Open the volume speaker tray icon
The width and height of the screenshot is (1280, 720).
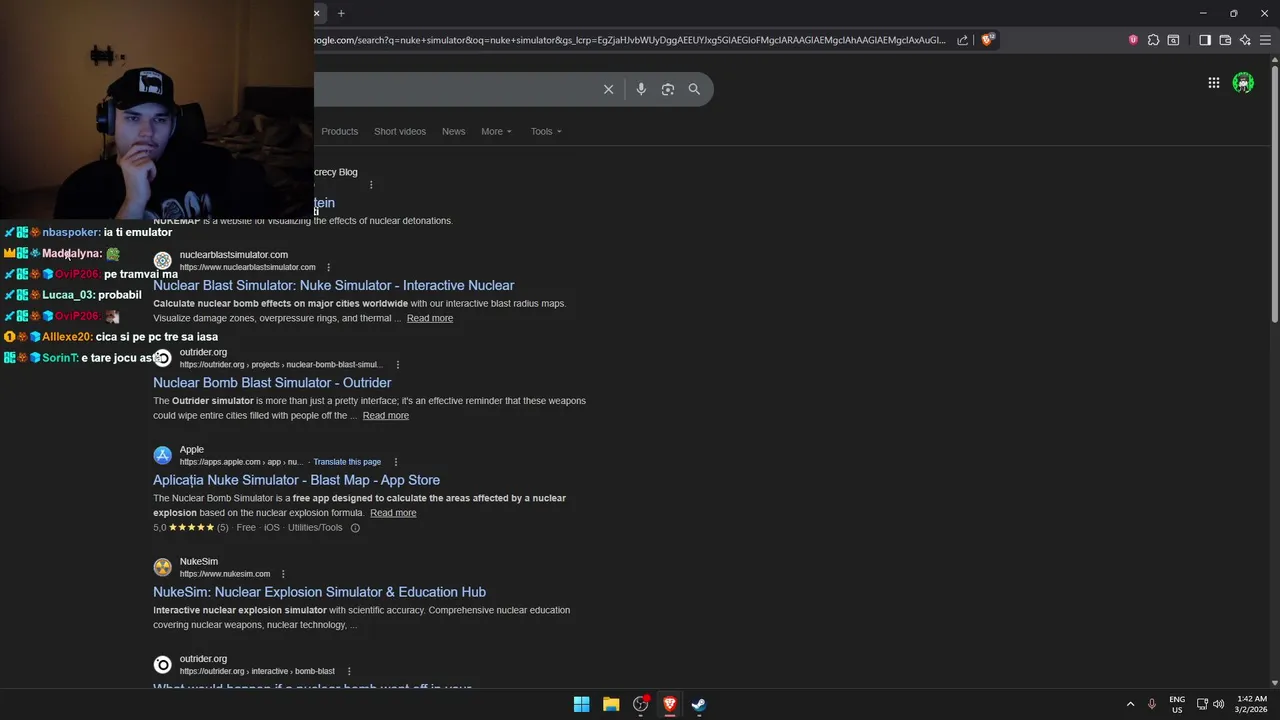coord(1218,704)
